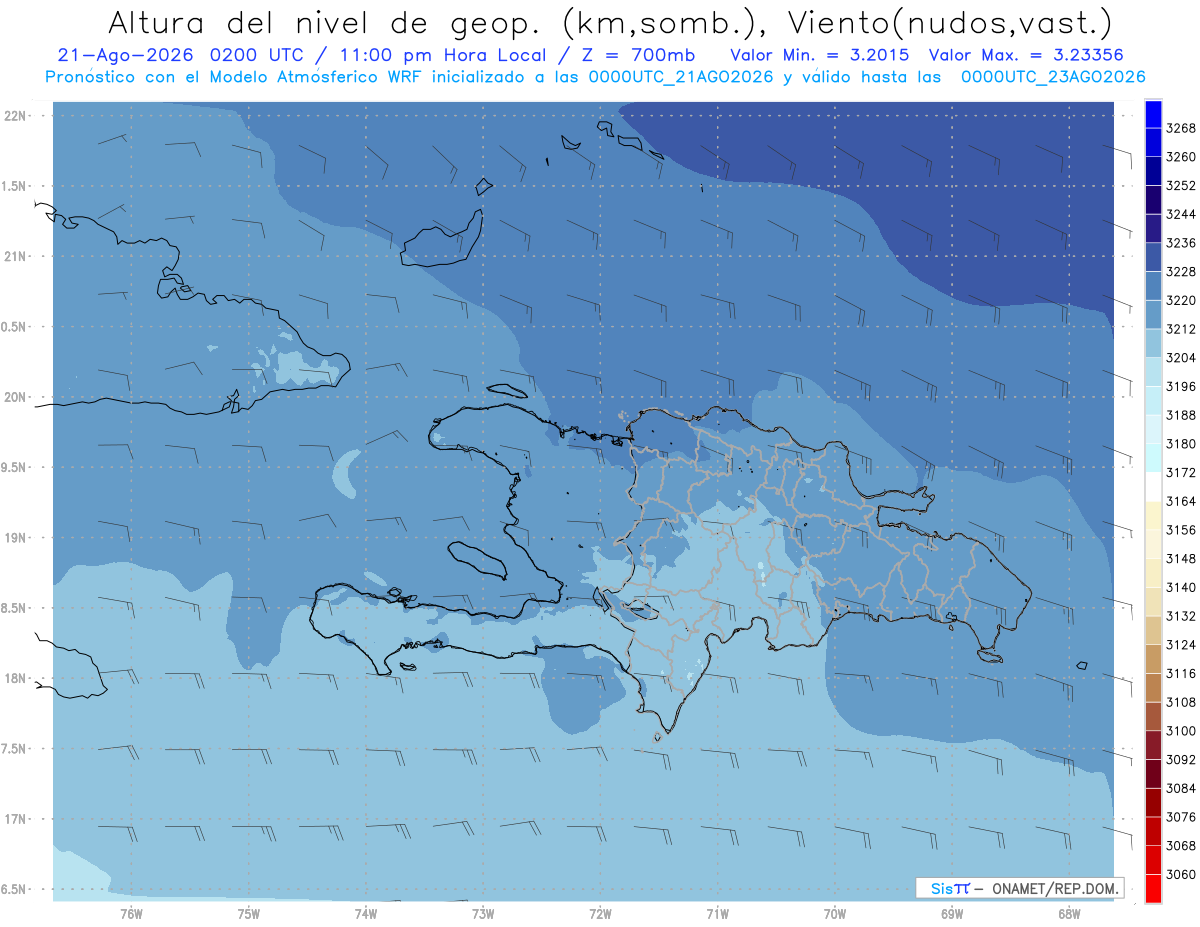Viewport: 1200px width, 927px height.
Task: Click the '74W' longitude label
Action: click(x=366, y=913)
